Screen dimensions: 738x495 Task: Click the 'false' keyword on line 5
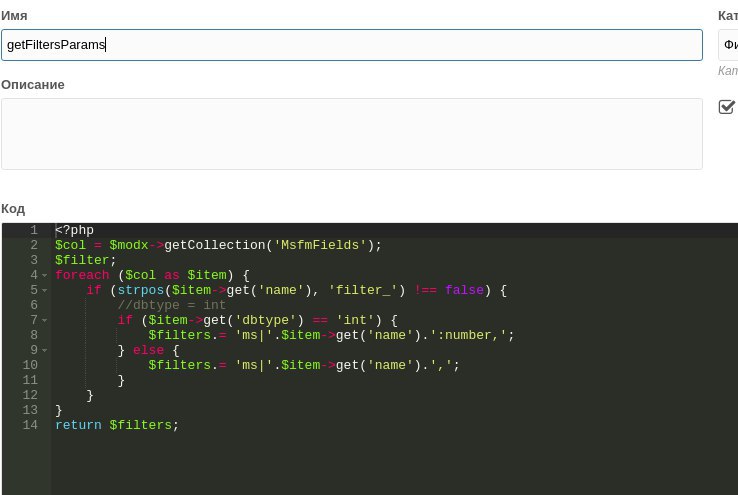point(465,290)
